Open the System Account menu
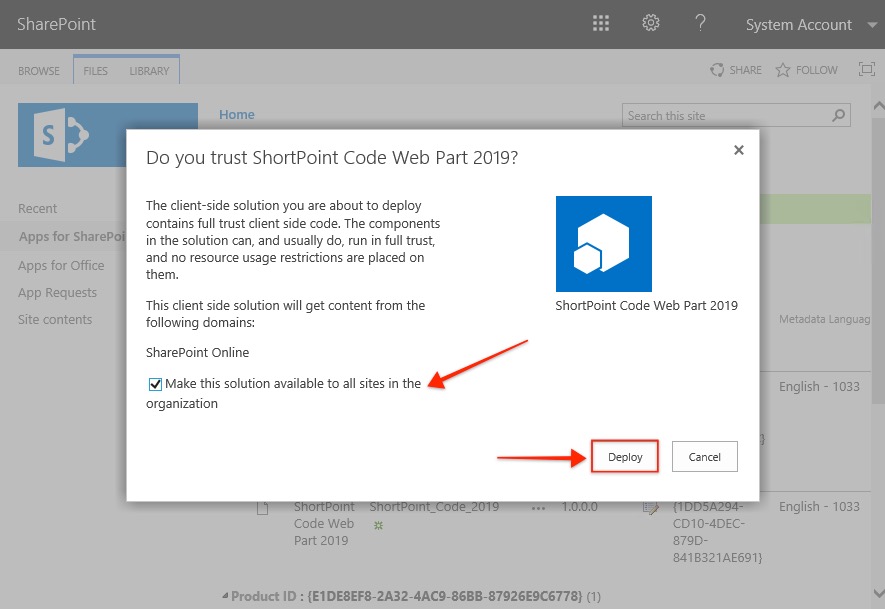The width and height of the screenshot is (885, 609). [798, 25]
